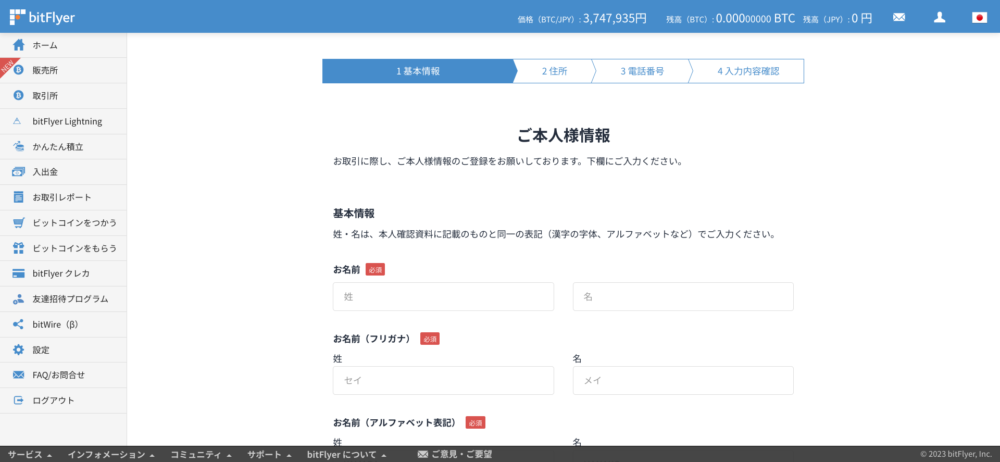Open bitFlyer Lightning in sidebar
The width and height of the screenshot is (1000, 462).
(x=67, y=121)
